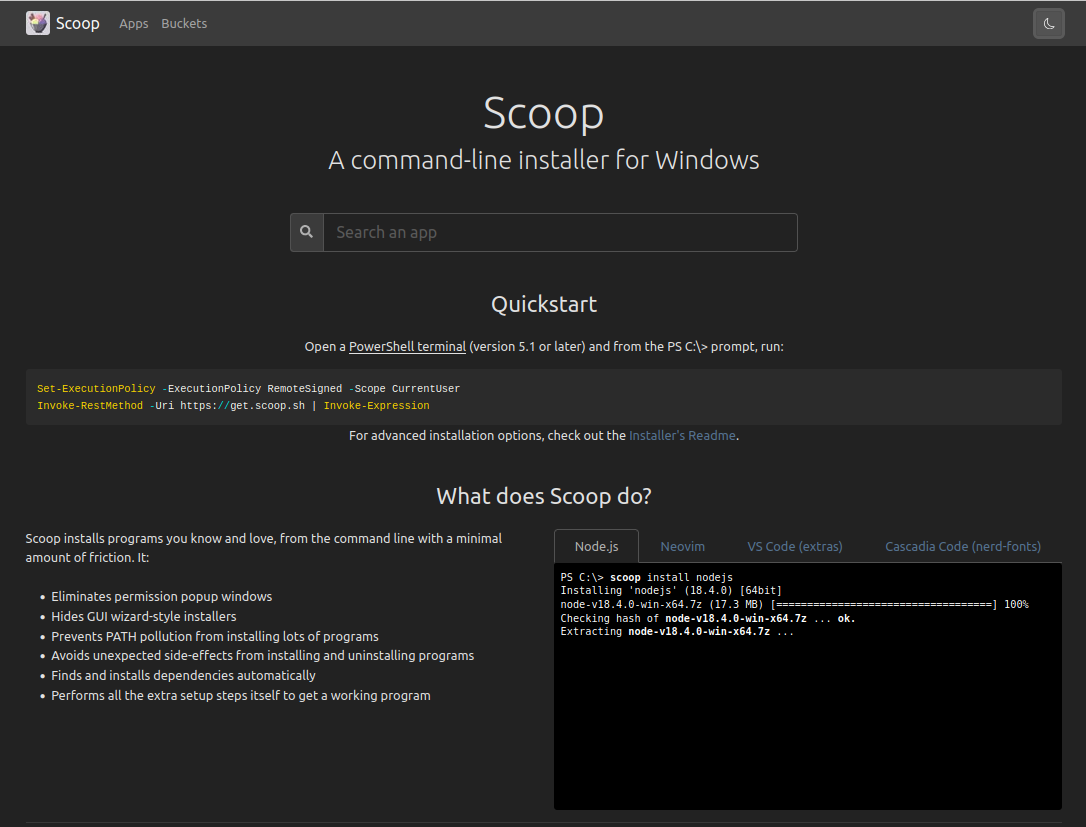Click "Finds and installs dependencies automatically" item
The height and width of the screenshot is (827, 1086).
tap(183, 675)
